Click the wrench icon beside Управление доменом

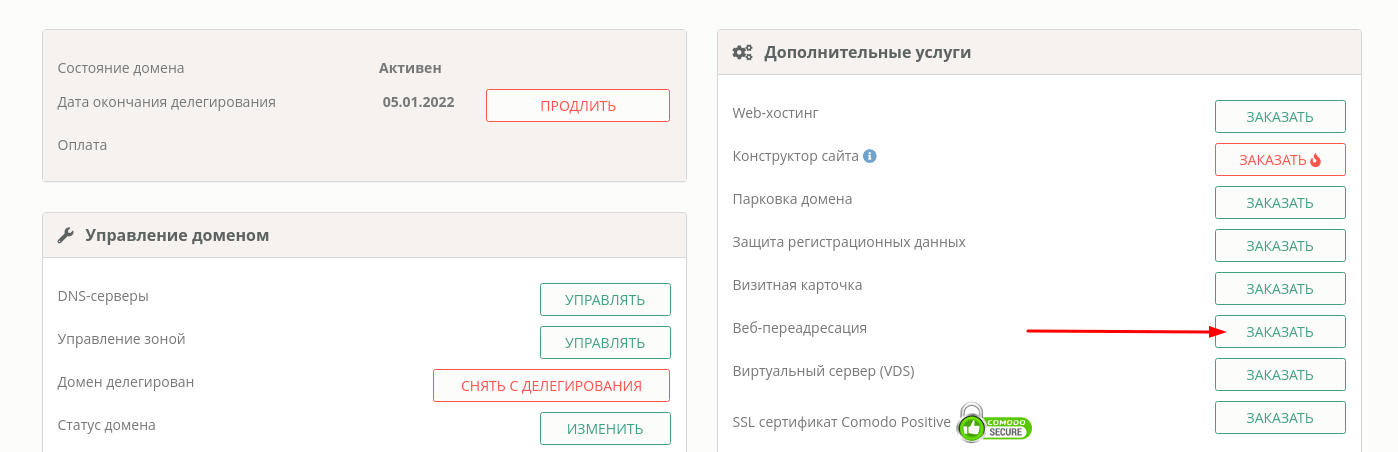pyautogui.click(x=66, y=235)
